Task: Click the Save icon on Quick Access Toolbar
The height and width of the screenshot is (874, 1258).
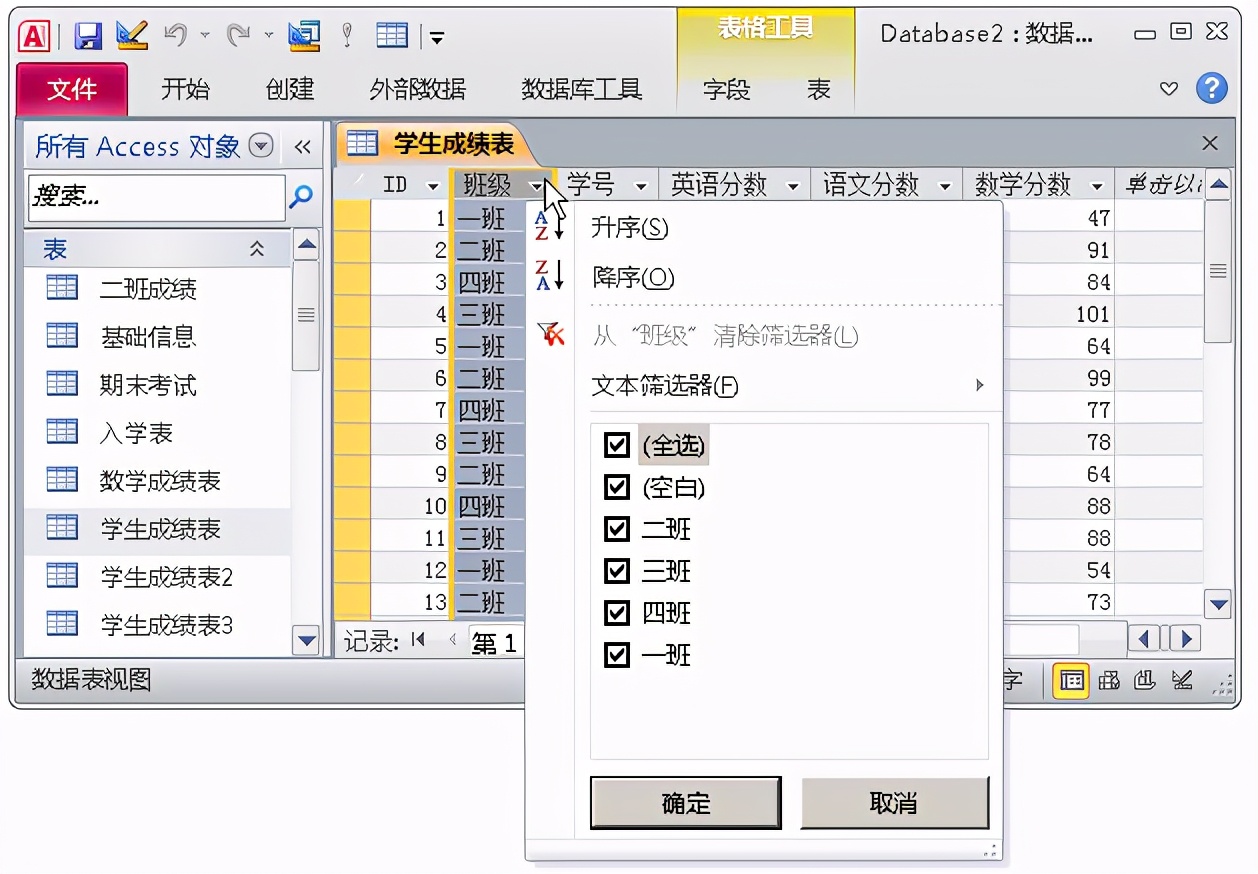Action: 88,33
